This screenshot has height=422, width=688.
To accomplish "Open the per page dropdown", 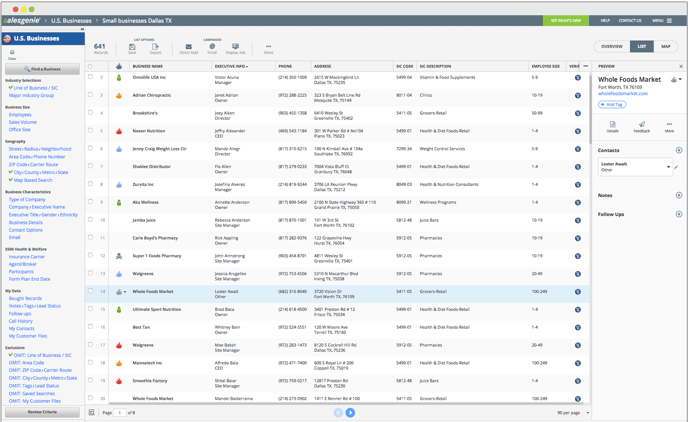I will click(x=588, y=413).
